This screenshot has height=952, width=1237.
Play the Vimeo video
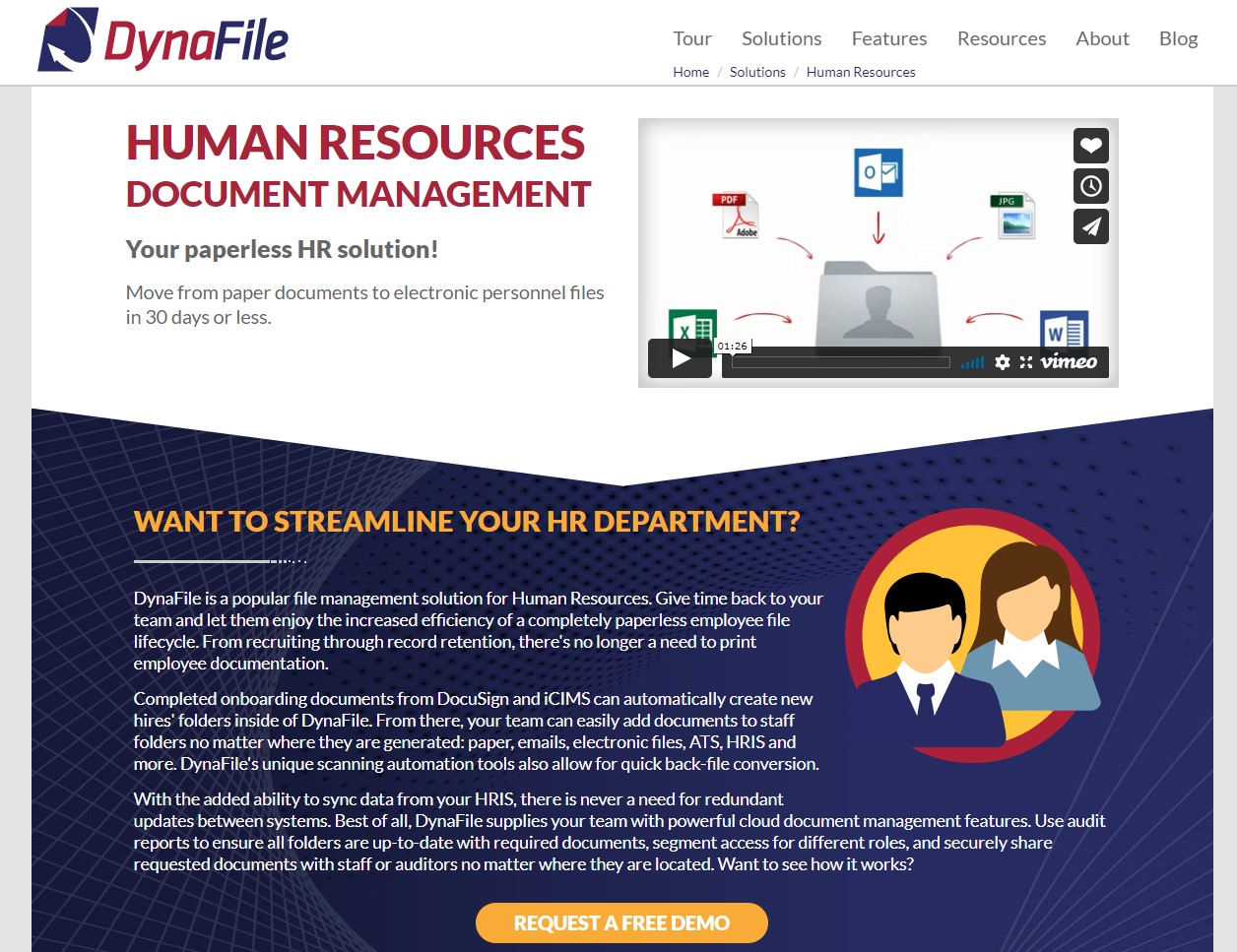coord(680,358)
